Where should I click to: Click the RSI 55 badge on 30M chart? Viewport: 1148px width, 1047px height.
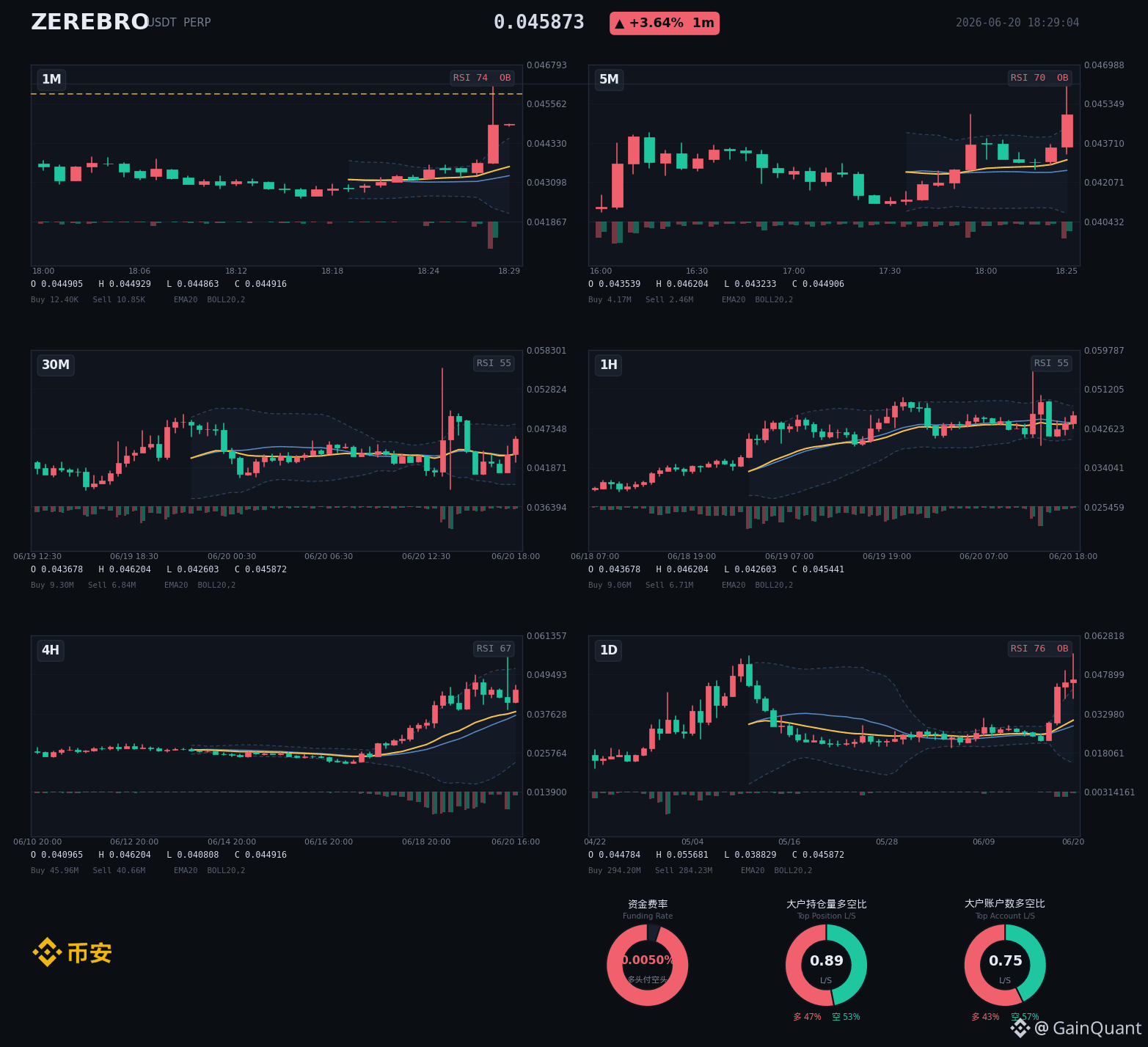coord(494,363)
